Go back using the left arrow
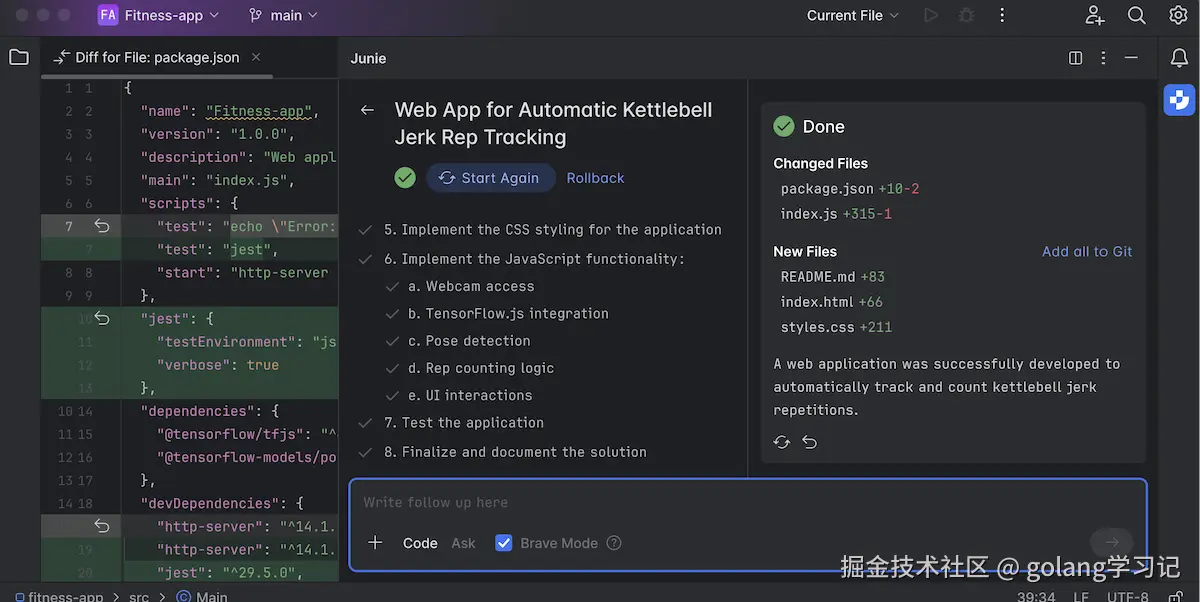Viewport: 1200px width, 602px height. [x=368, y=110]
